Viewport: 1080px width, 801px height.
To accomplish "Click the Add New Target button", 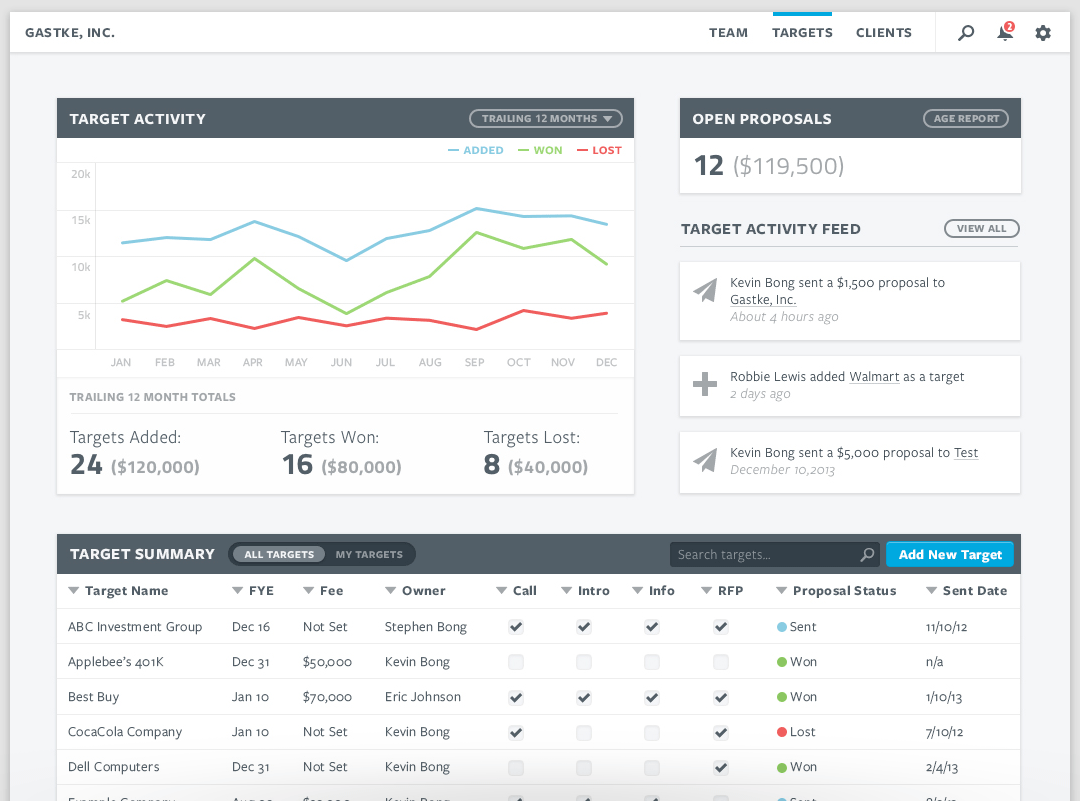I will [x=949, y=554].
